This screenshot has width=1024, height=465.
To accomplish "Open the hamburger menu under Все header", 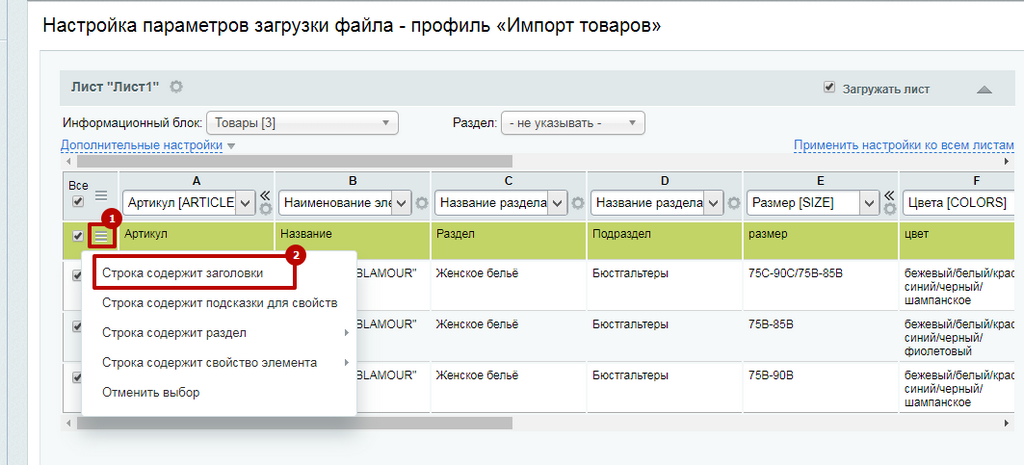I will [101, 195].
